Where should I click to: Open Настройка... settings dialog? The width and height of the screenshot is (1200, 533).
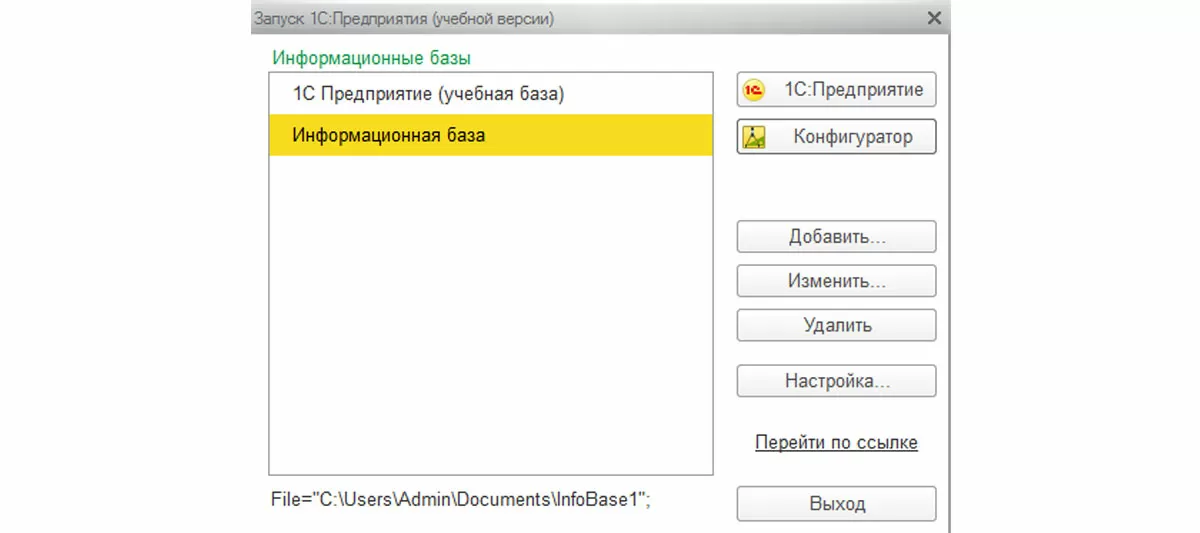(x=836, y=381)
